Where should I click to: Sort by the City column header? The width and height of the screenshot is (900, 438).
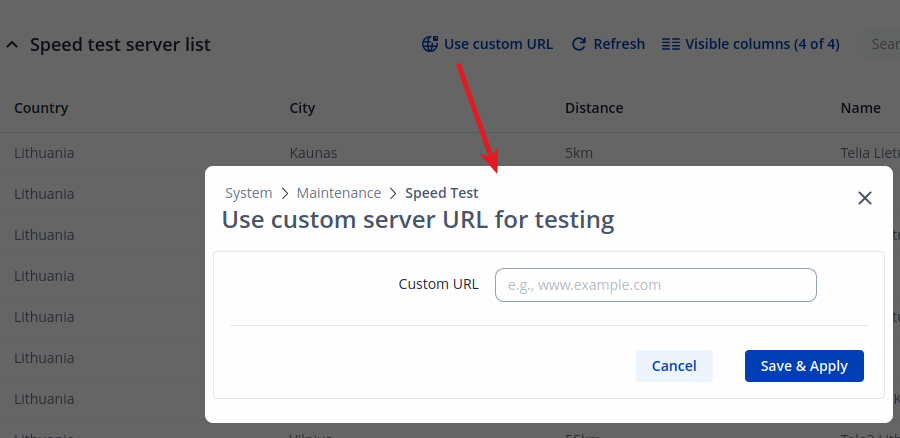pyautogui.click(x=302, y=108)
